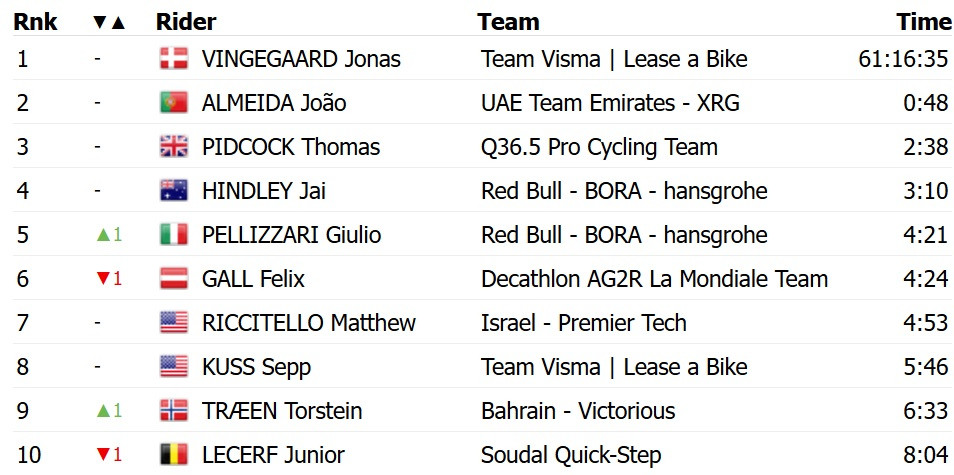Click the green up arrow for Pellizzari
954x475 pixels.
[101, 235]
